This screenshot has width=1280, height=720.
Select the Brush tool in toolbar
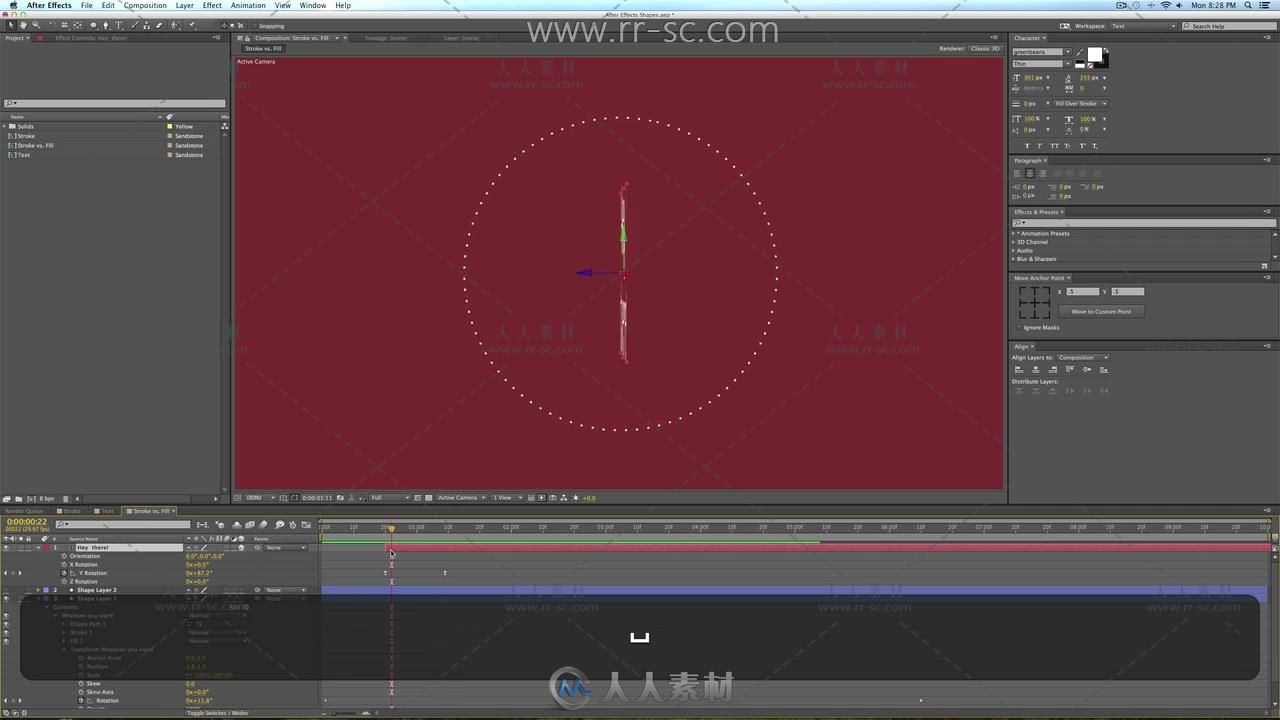pyautogui.click(x=134, y=25)
